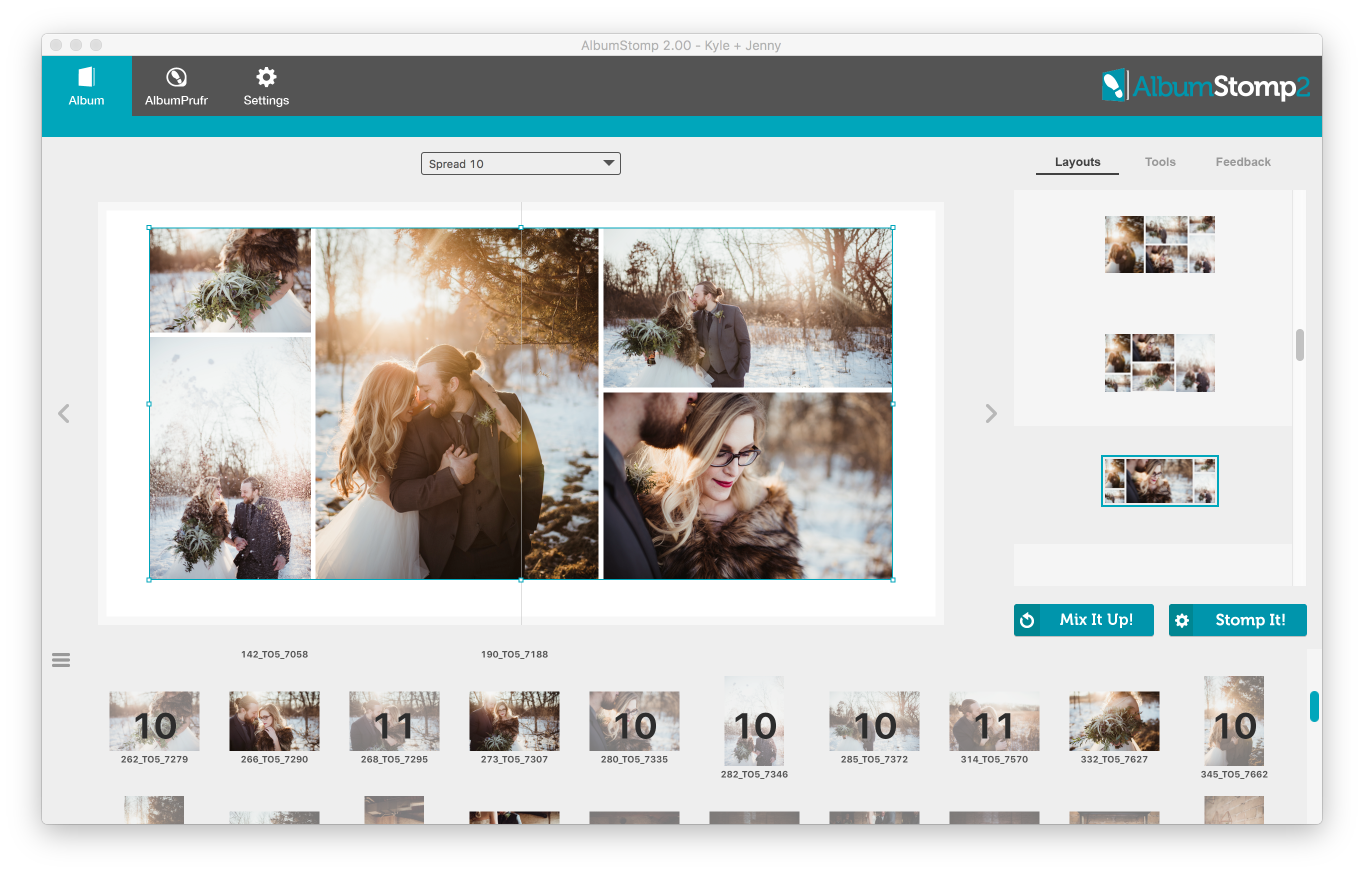Open the Album section

(86, 86)
